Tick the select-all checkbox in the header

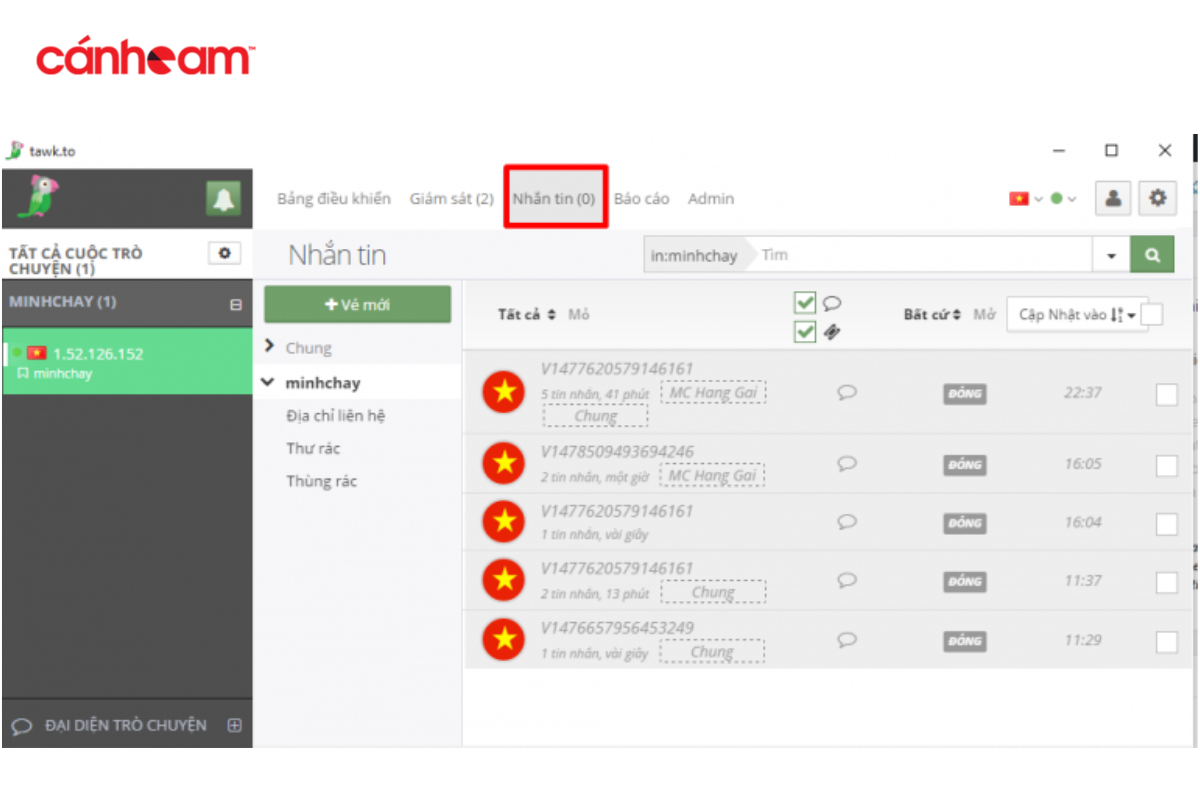pyautogui.click(x=1153, y=314)
